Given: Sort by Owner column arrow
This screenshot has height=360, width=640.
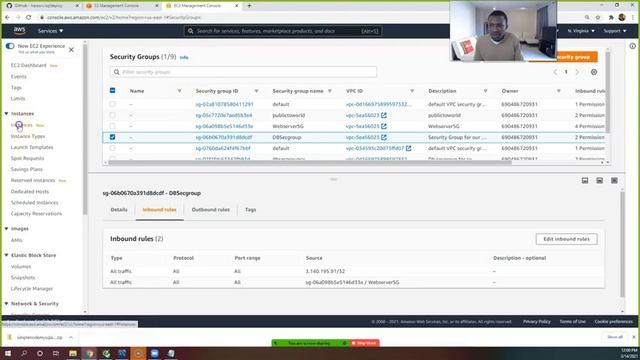Looking at the screenshot, I should [558, 91].
